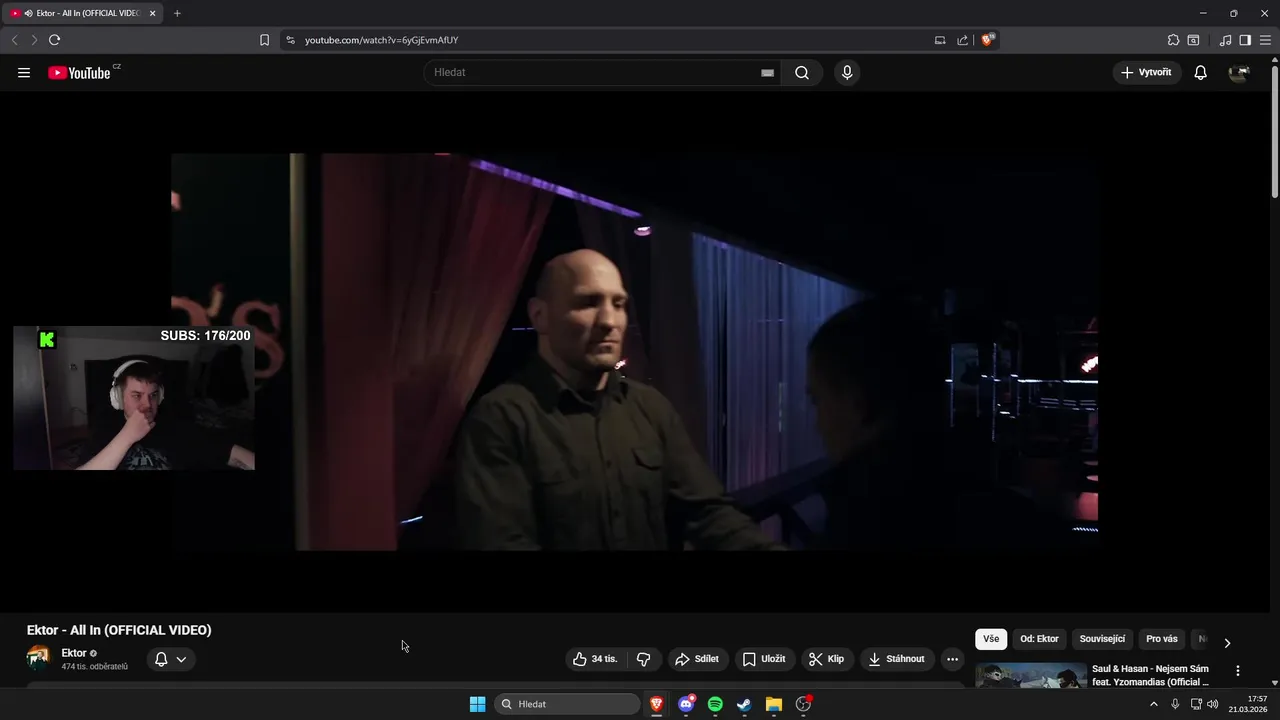Install the app via the address bar screen icon
The height and width of the screenshot is (720, 1280).
tap(940, 40)
